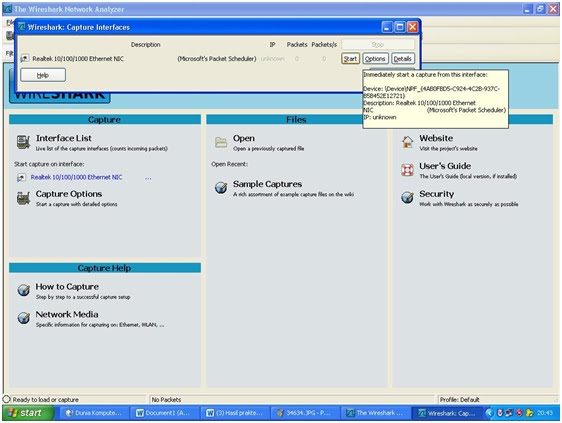Click 'No Packets' status text
The width and height of the screenshot is (562, 423).
[x=166, y=399]
